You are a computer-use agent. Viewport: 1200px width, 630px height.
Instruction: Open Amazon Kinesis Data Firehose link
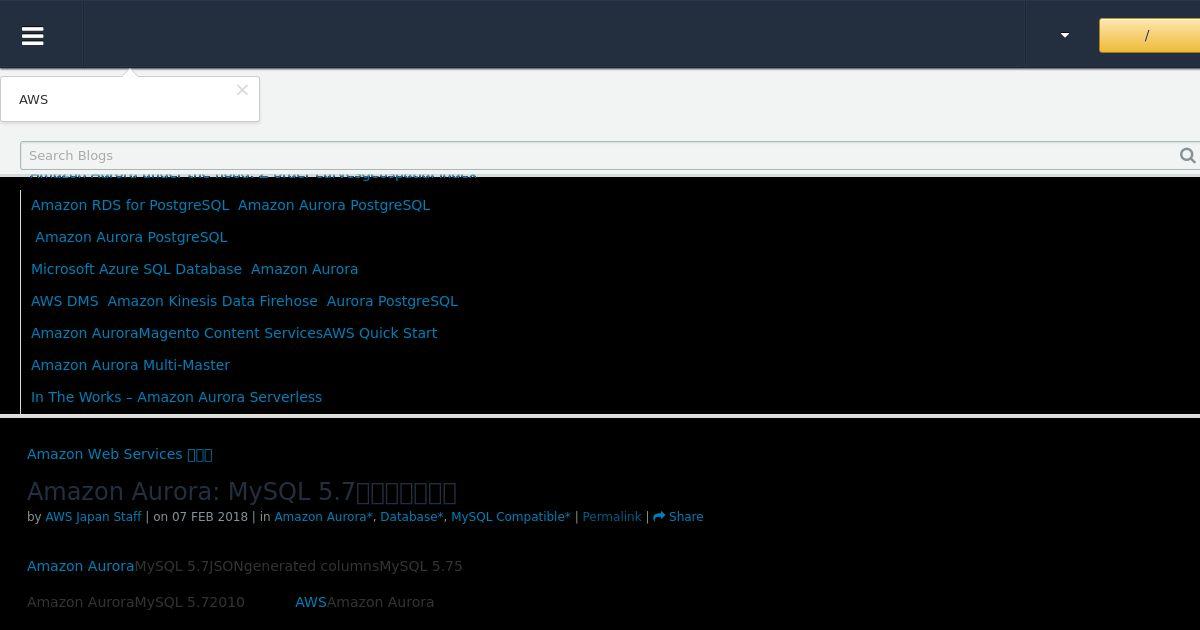click(x=212, y=301)
